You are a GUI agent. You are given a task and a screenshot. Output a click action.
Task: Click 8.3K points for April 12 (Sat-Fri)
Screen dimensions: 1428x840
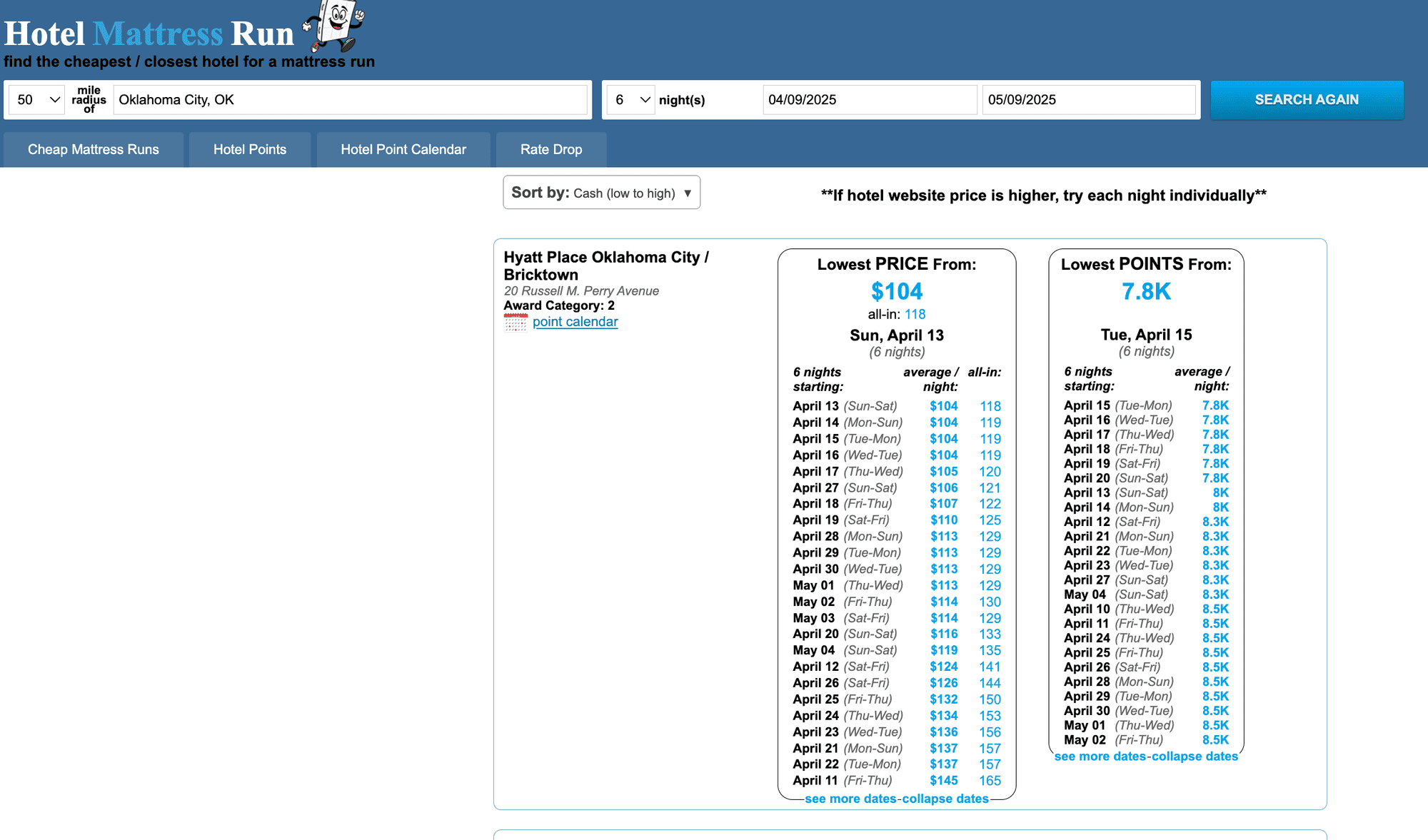[1215, 522]
